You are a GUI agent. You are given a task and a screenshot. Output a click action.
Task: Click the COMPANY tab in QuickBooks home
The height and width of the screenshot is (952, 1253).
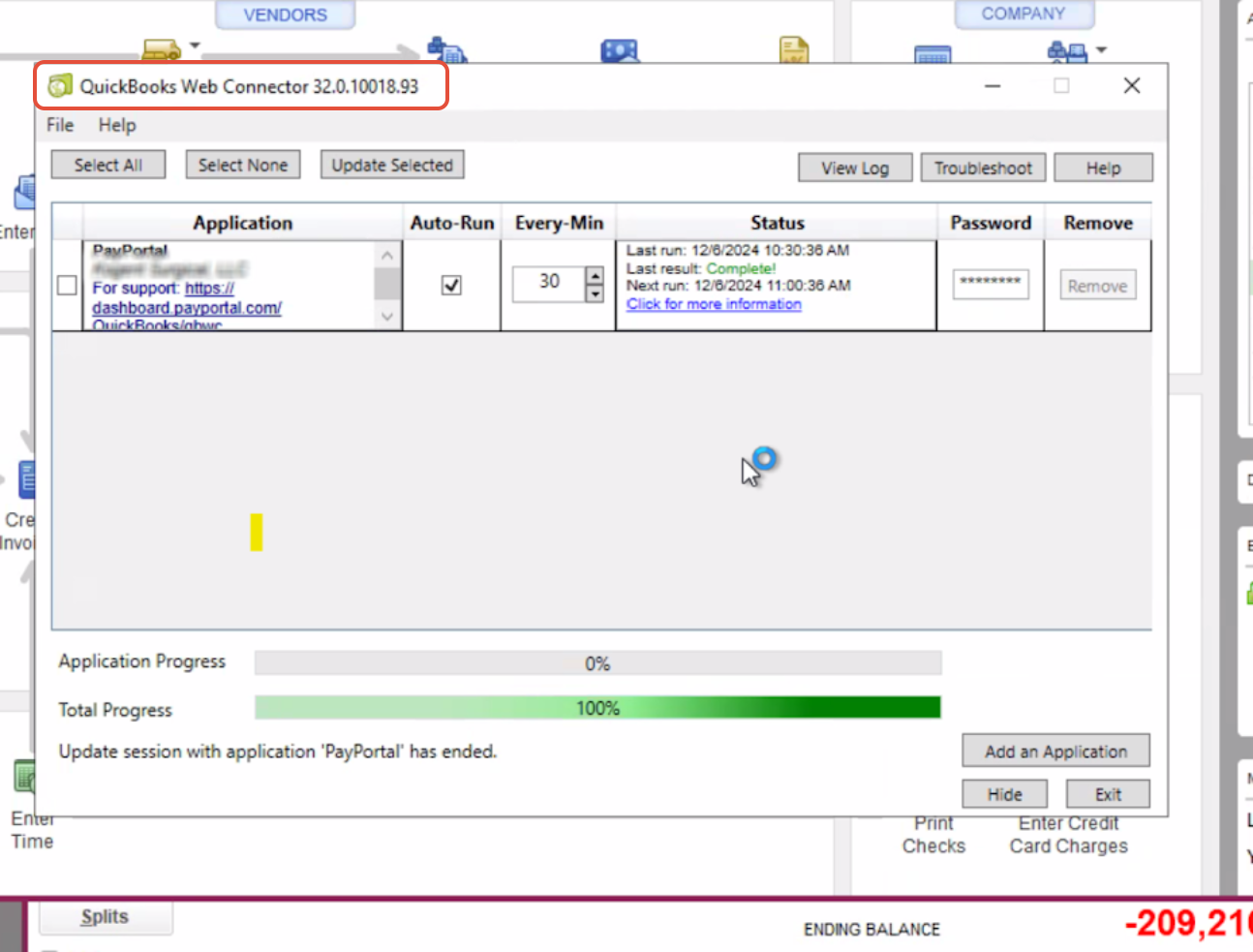(x=1024, y=14)
